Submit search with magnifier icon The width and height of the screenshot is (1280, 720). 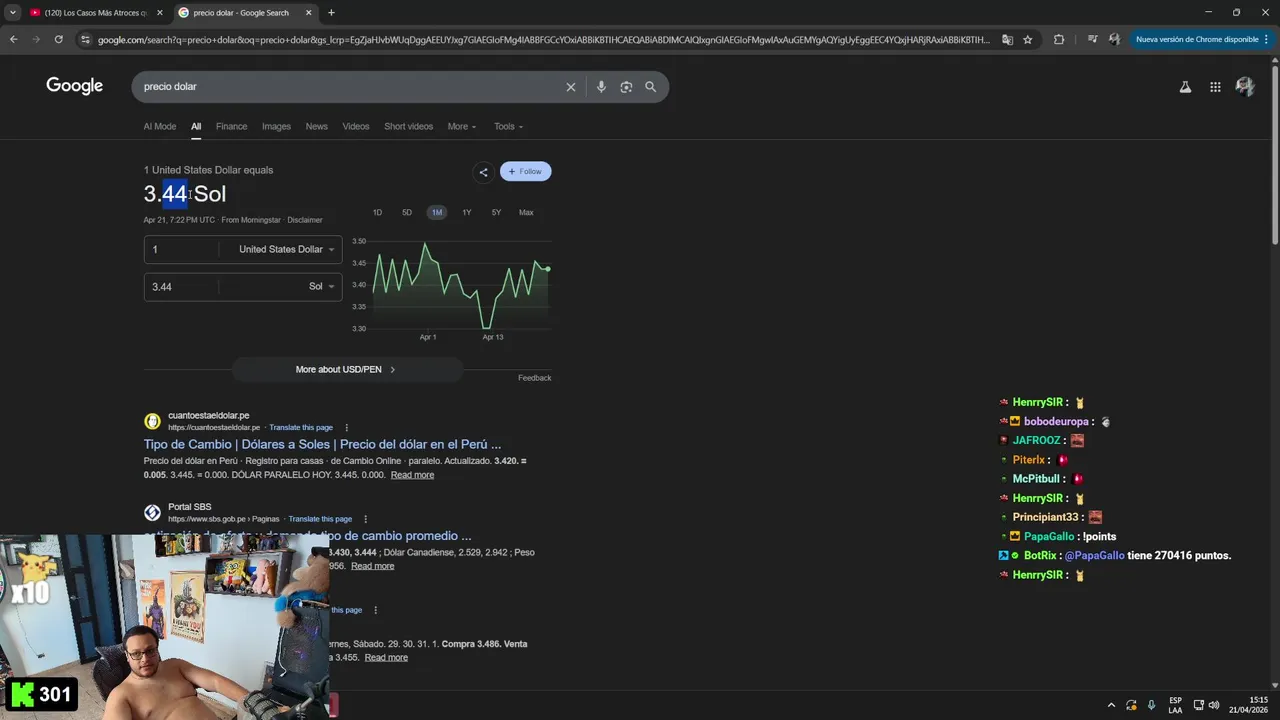click(x=651, y=87)
